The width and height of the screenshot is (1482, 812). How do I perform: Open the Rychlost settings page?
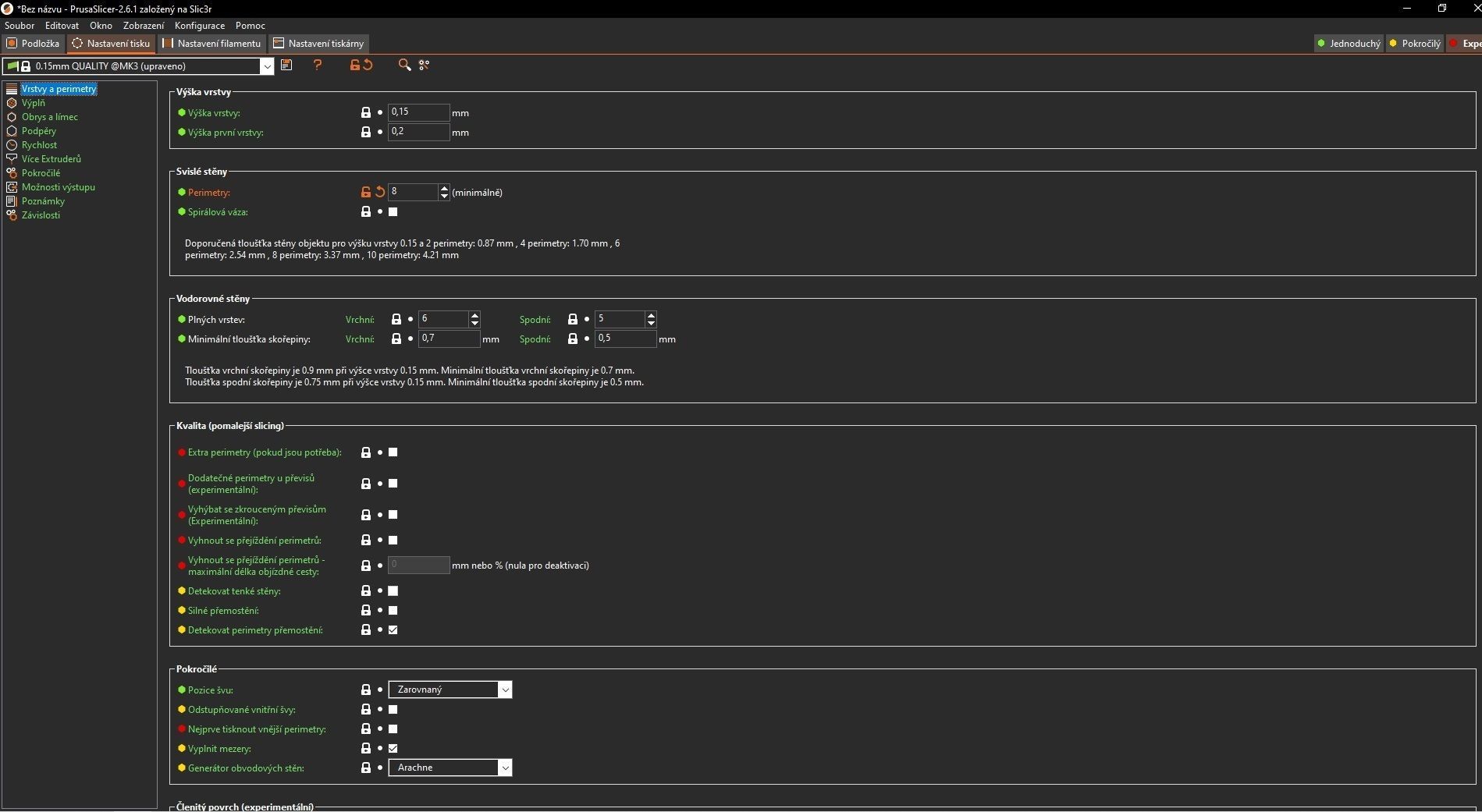tap(40, 145)
